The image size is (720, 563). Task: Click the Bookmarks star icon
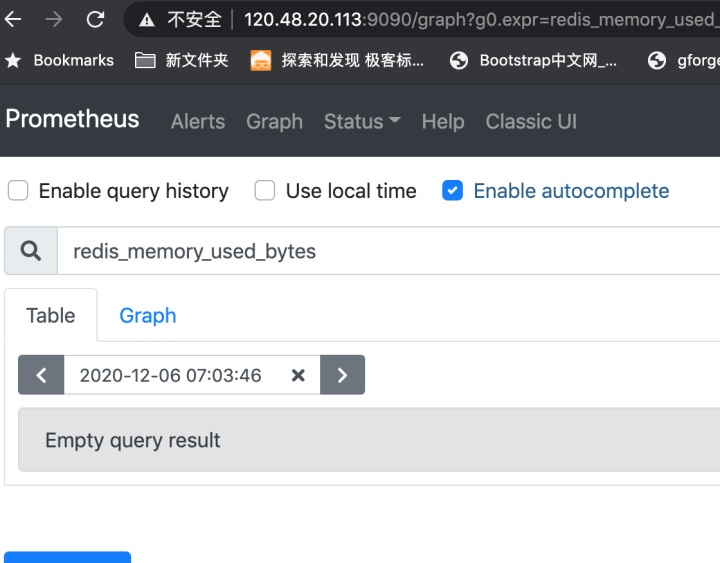[x=13, y=60]
